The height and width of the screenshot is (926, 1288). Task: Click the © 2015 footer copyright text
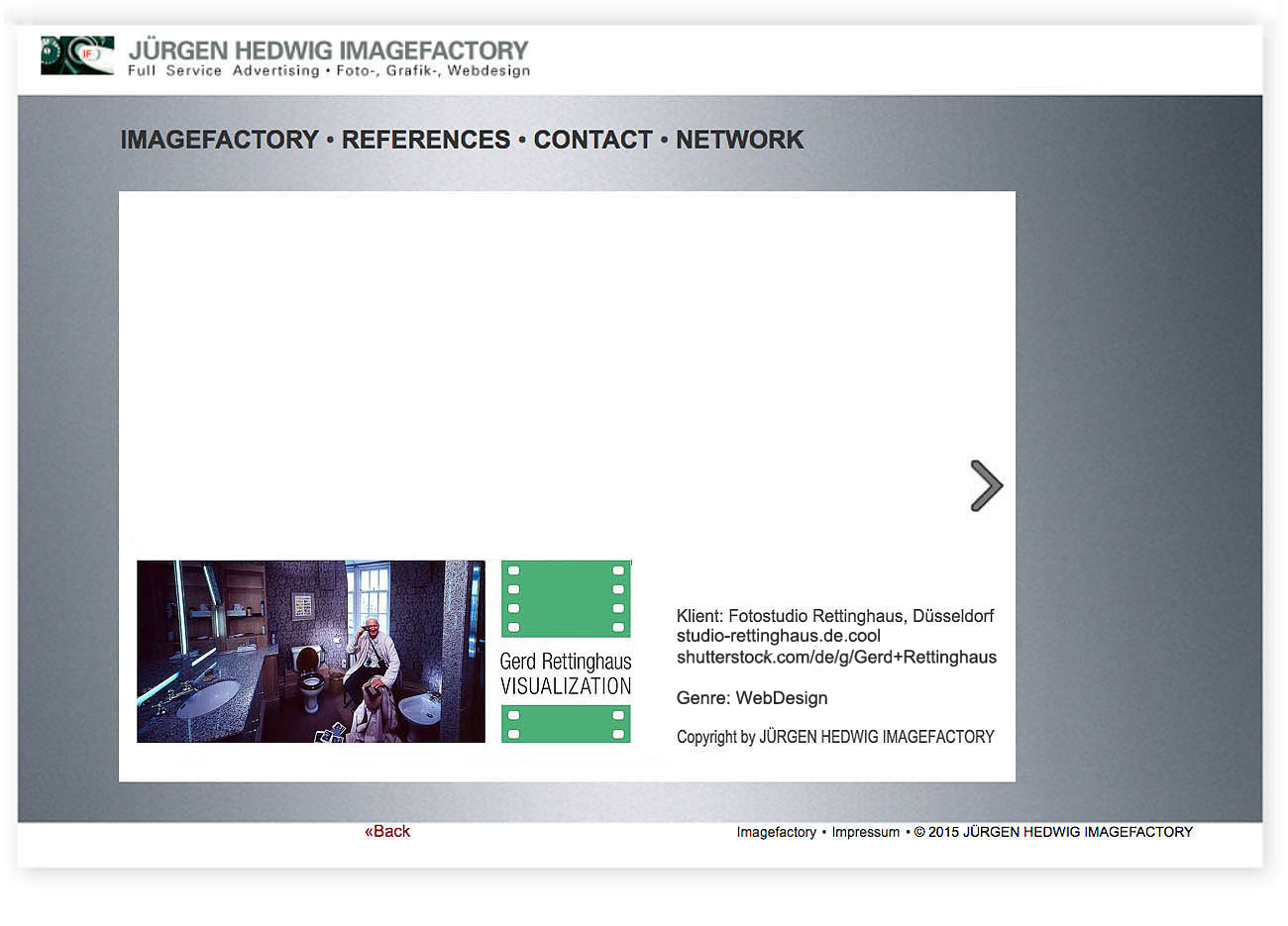pos(1053,832)
